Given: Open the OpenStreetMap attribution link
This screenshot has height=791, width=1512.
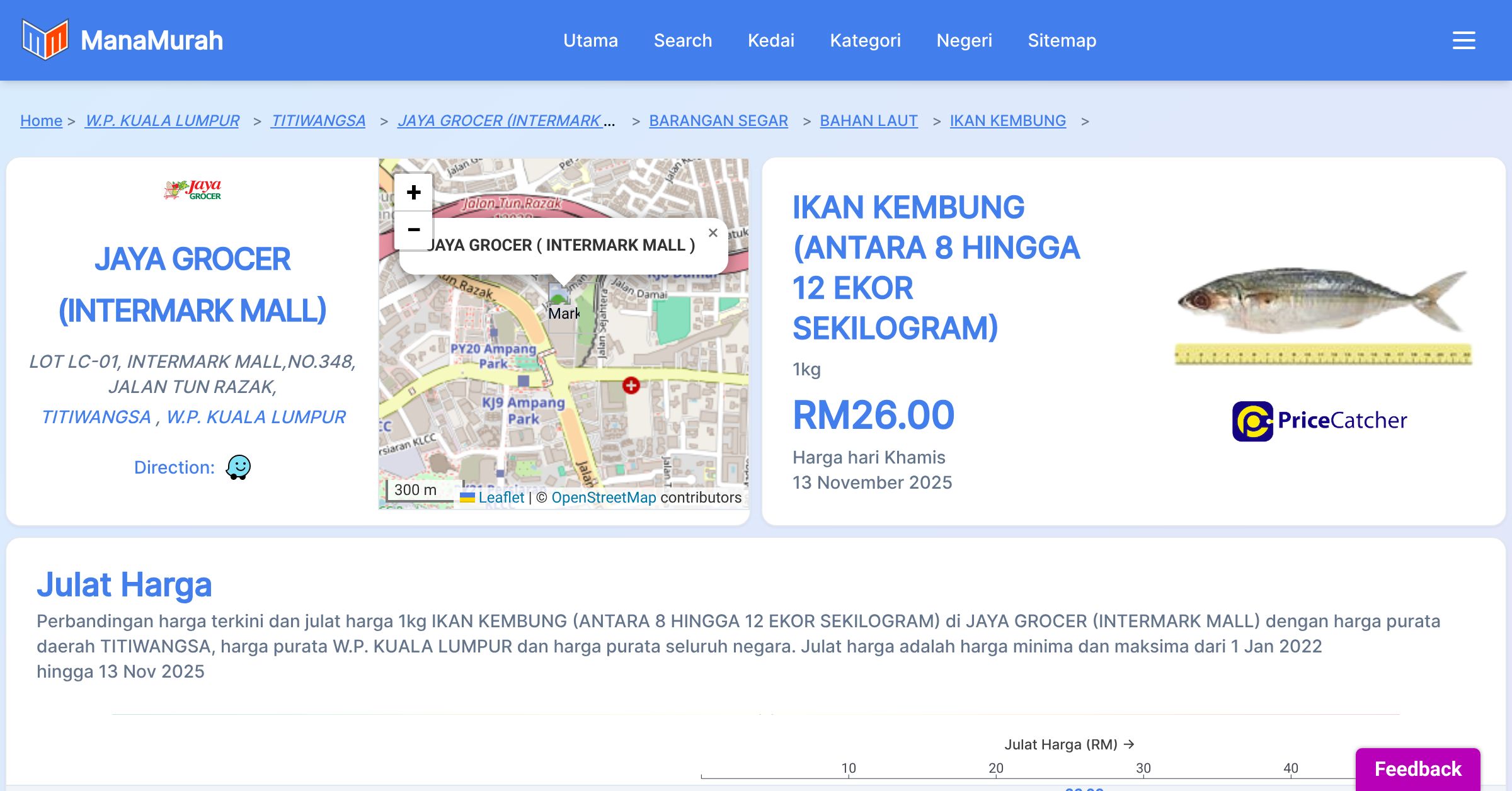Looking at the screenshot, I should coord(604,498).
